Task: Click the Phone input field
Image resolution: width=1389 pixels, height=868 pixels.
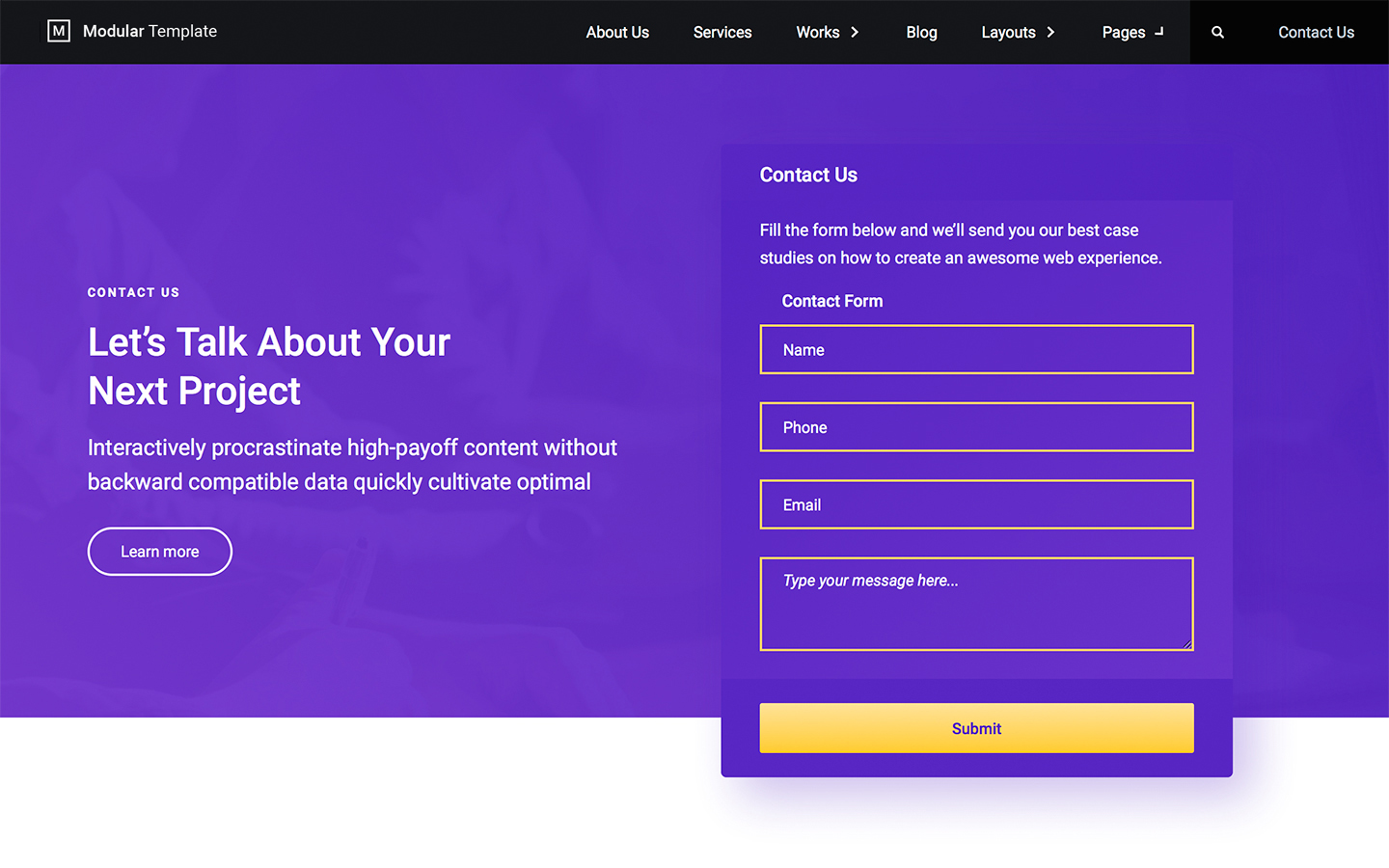Action: (x=976, y=426)
